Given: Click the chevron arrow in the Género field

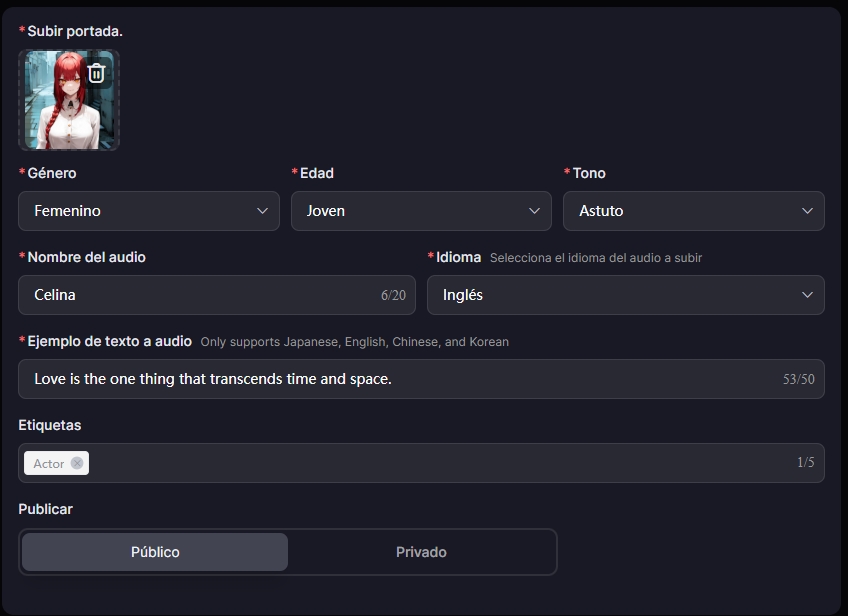Looking at the screenshot, I should click(262, 211).
